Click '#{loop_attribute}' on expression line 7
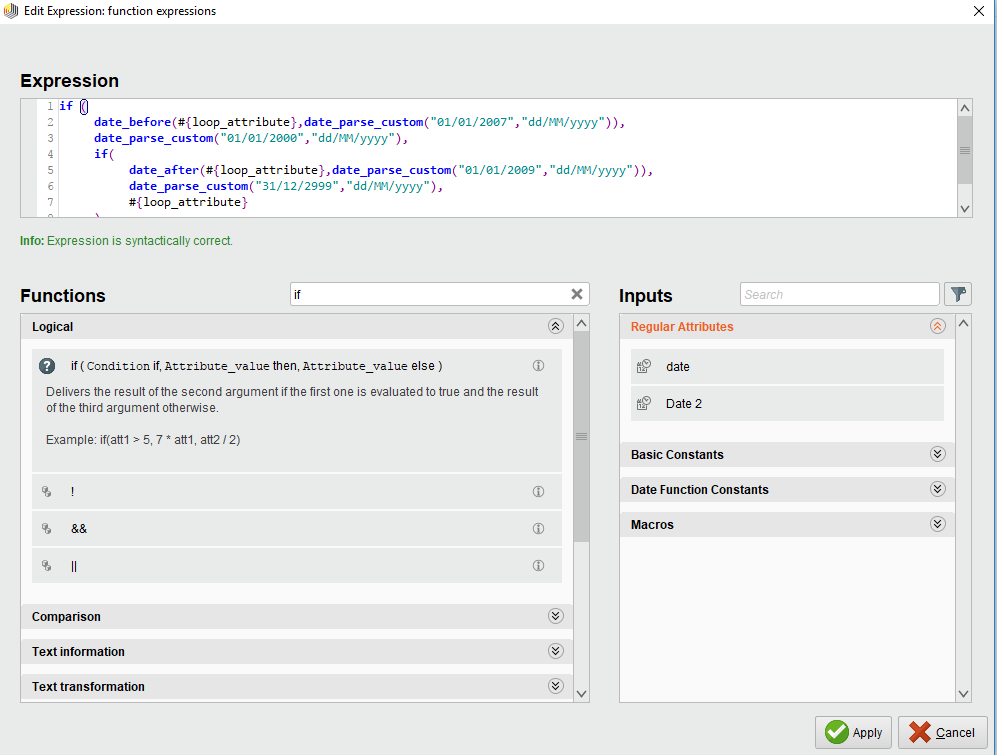Viewport: 997px width, 755px height. tap(188, 202)
